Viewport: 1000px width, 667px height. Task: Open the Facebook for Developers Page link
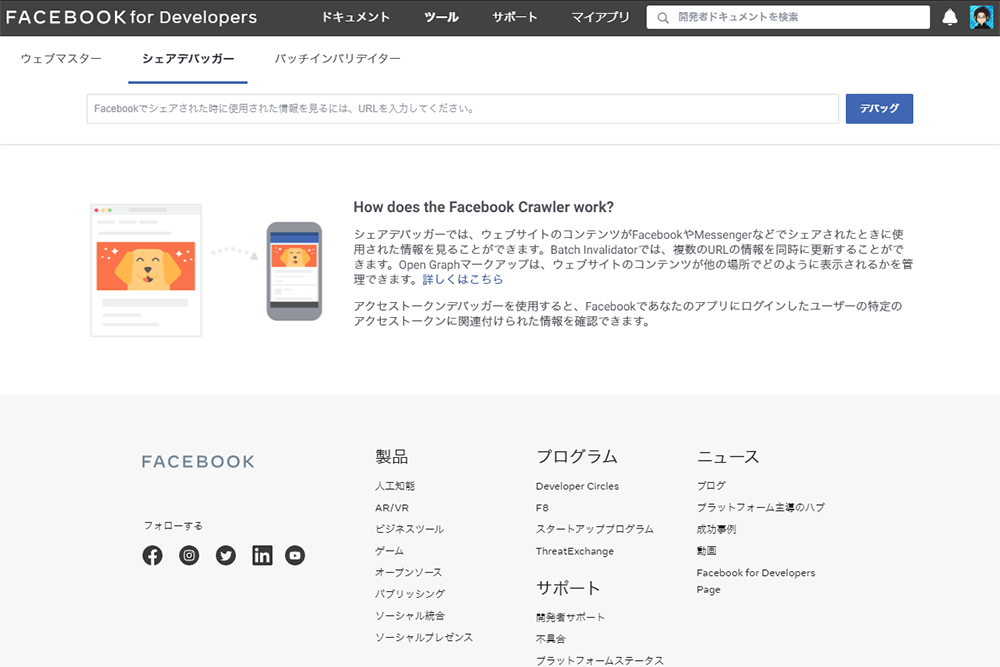tap(756, 581)
